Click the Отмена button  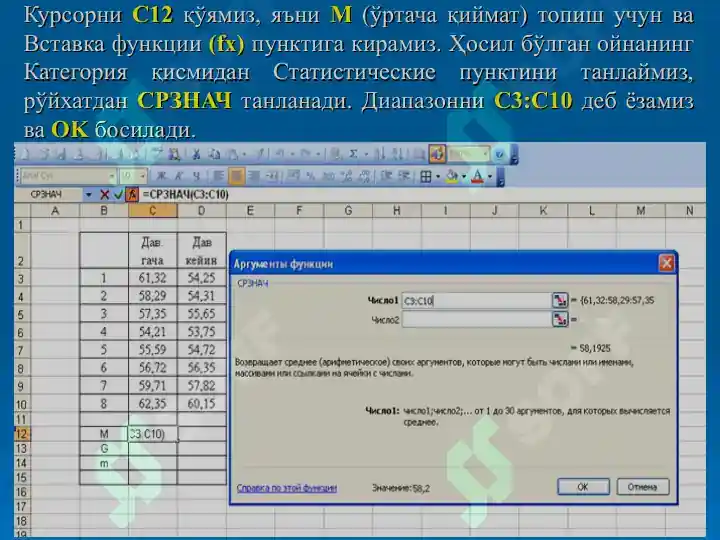(x=642, y=487)
